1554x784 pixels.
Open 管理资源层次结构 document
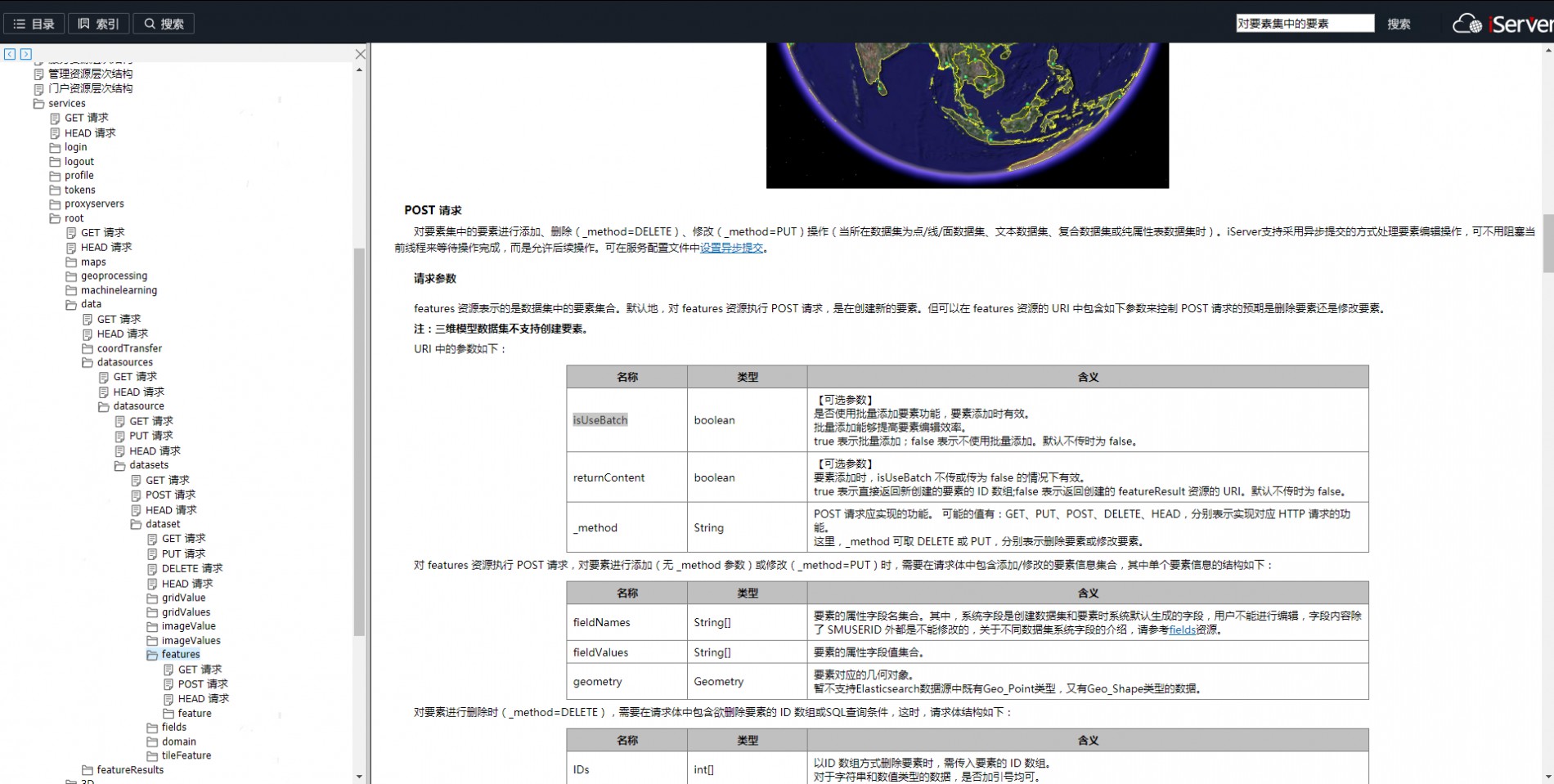click(x=90, y=74)
